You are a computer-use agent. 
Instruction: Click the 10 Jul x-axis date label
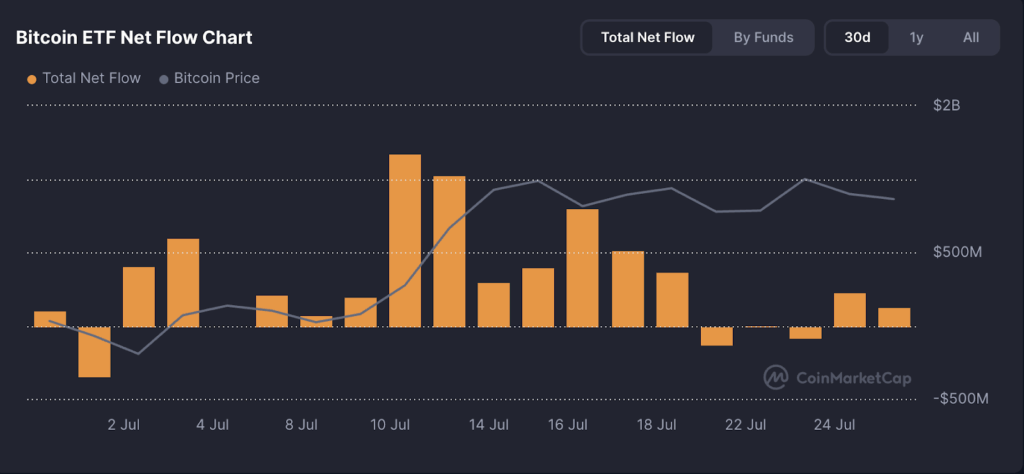390,425
